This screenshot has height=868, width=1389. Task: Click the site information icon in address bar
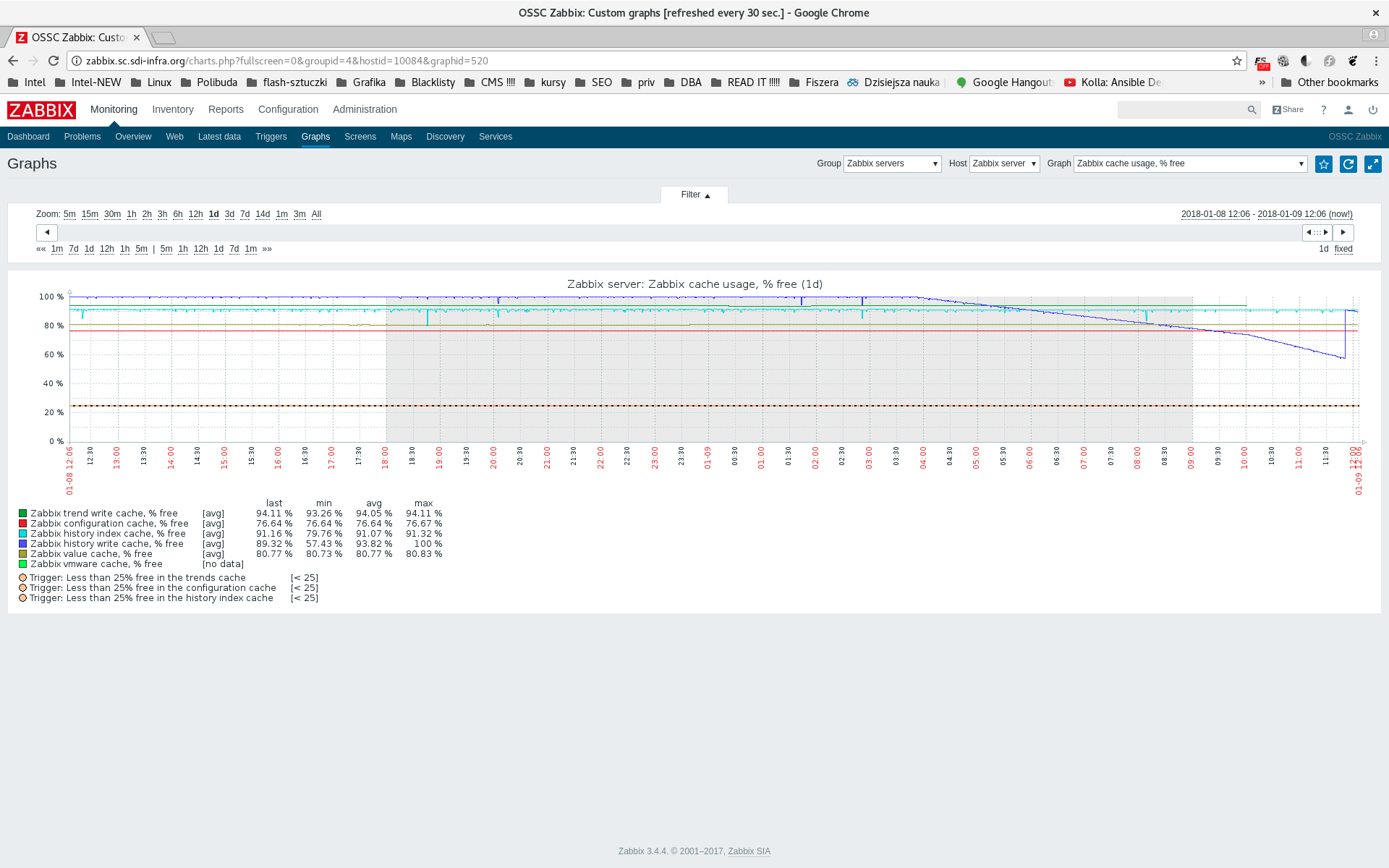point(77,61)
